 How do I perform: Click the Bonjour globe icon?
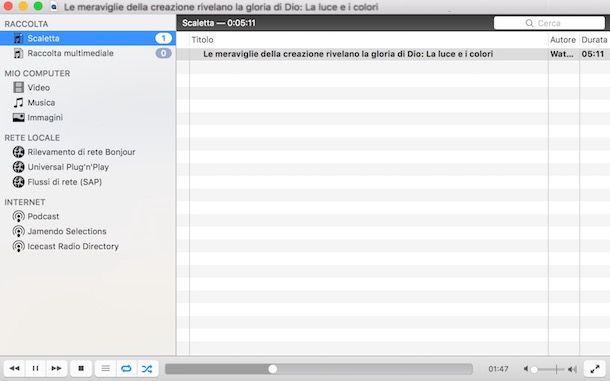click(x=18, y=152)
